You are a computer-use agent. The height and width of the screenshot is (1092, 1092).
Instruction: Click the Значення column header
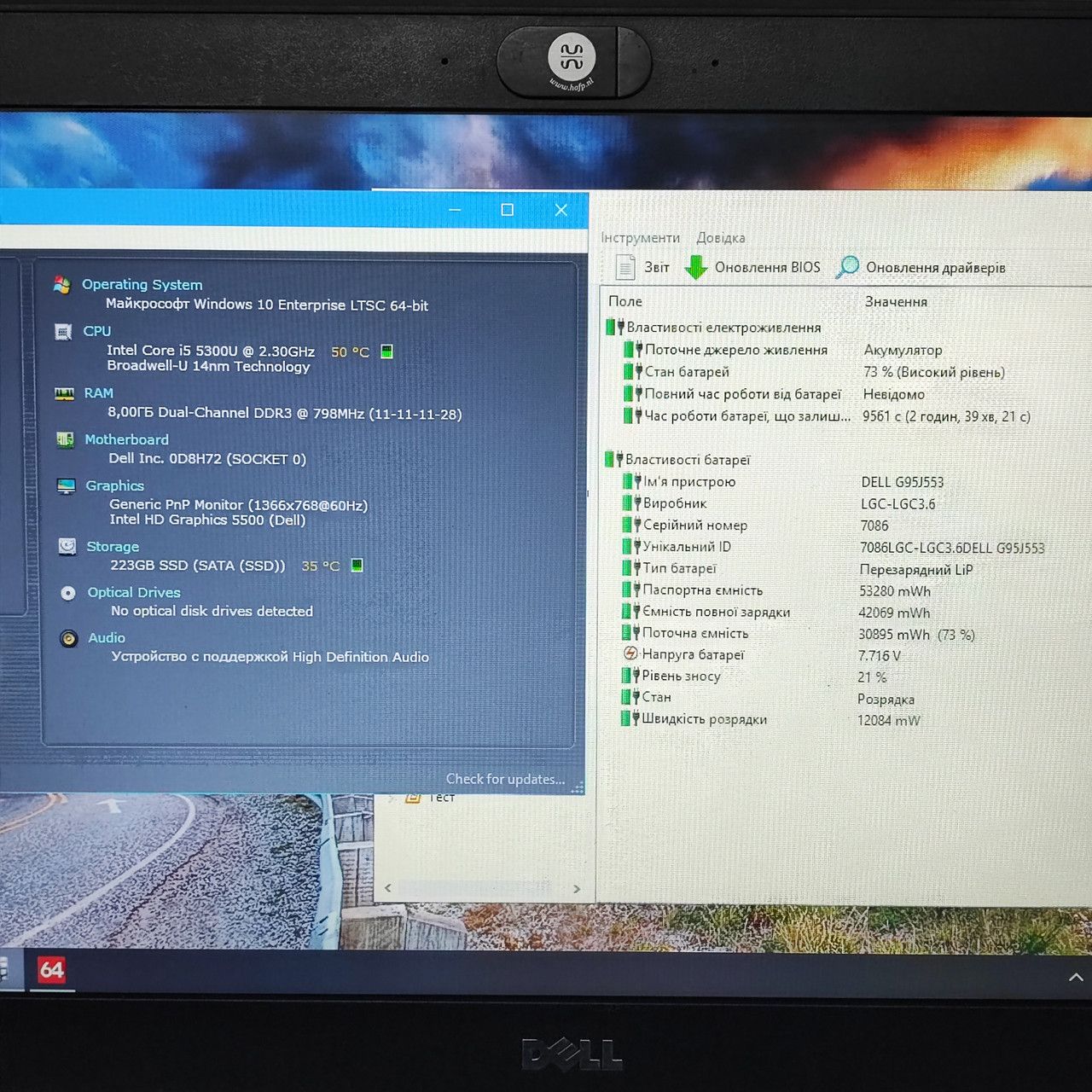point(896,301)
